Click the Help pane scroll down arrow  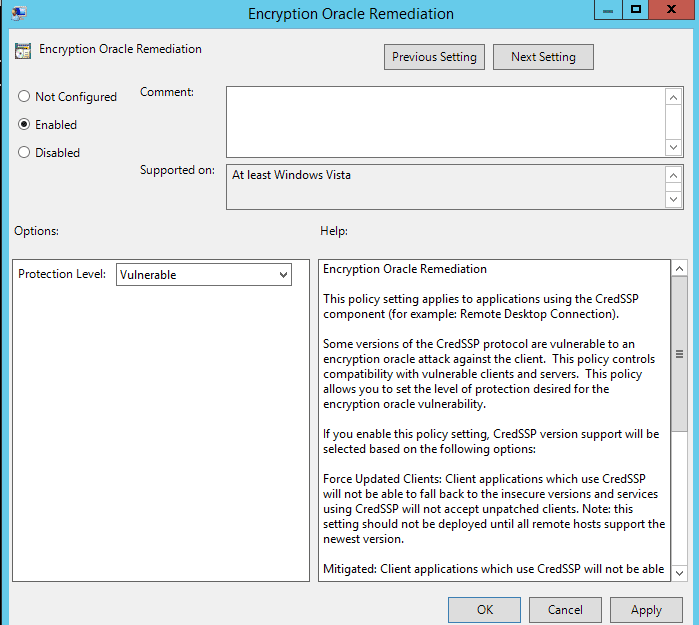click(x=679, y=573)
